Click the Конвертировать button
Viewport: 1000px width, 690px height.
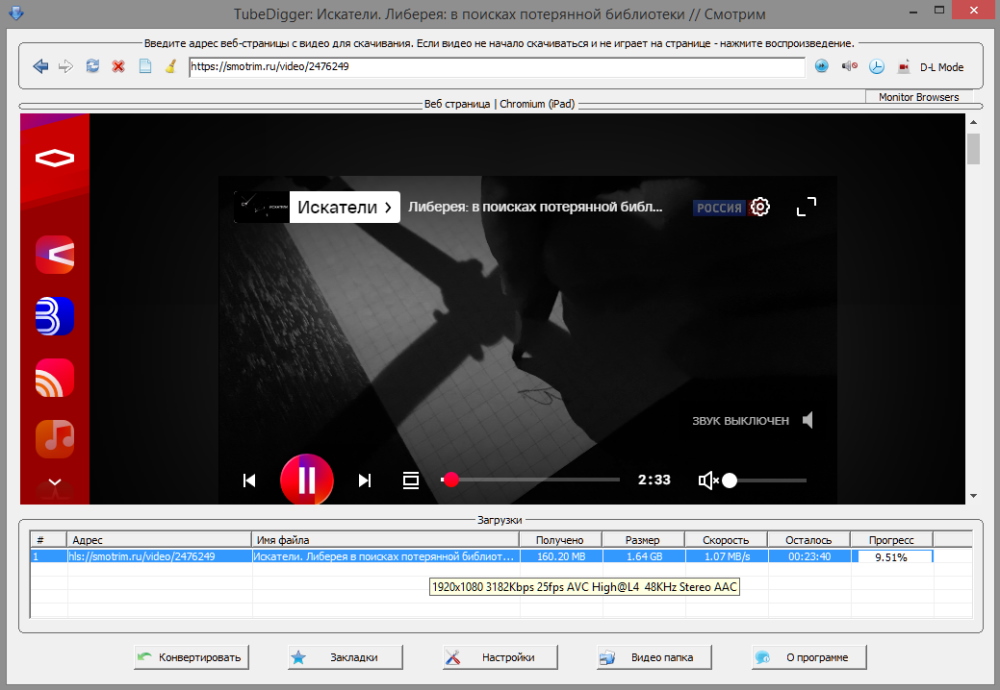point(191,657)
